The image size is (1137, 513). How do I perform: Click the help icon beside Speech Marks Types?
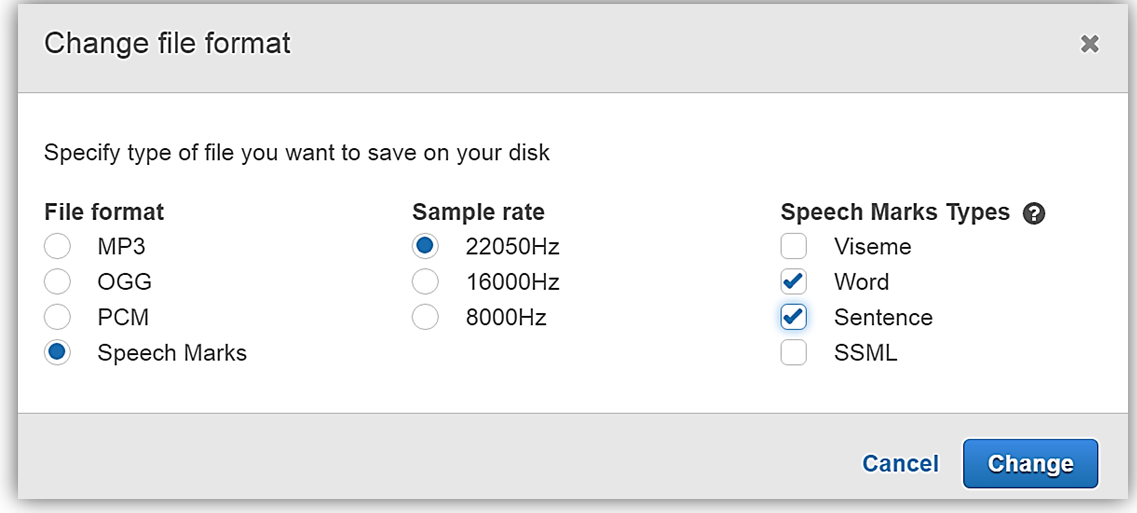pyautogui.click(x=1034, y=213)
